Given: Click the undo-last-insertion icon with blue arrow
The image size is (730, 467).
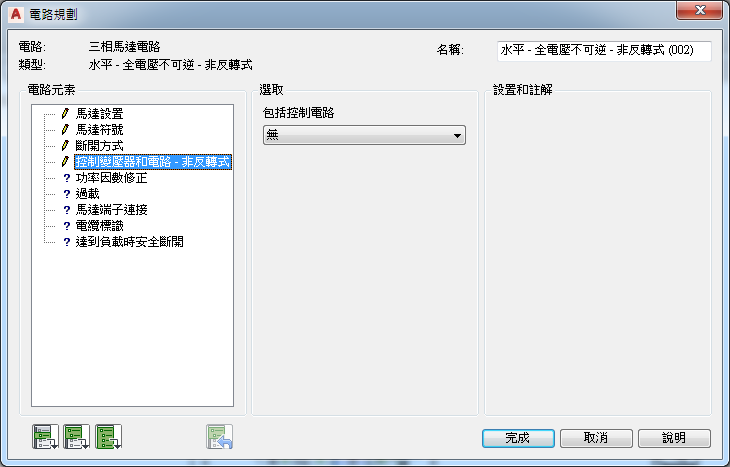Looking at the screenshot, I should click(x=220, y=437).
